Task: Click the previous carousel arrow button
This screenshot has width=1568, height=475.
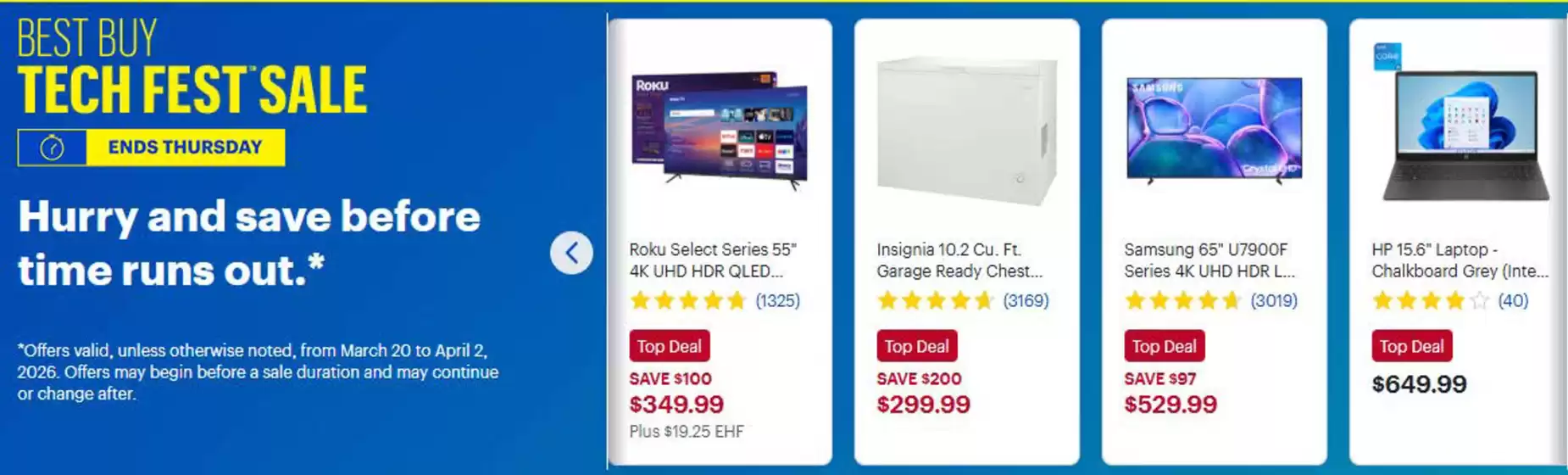Action: (571, 253)
